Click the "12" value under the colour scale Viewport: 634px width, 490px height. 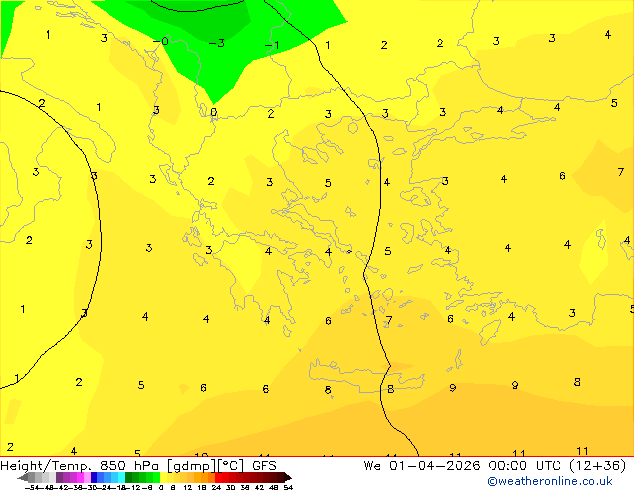[x=188, y=487]
